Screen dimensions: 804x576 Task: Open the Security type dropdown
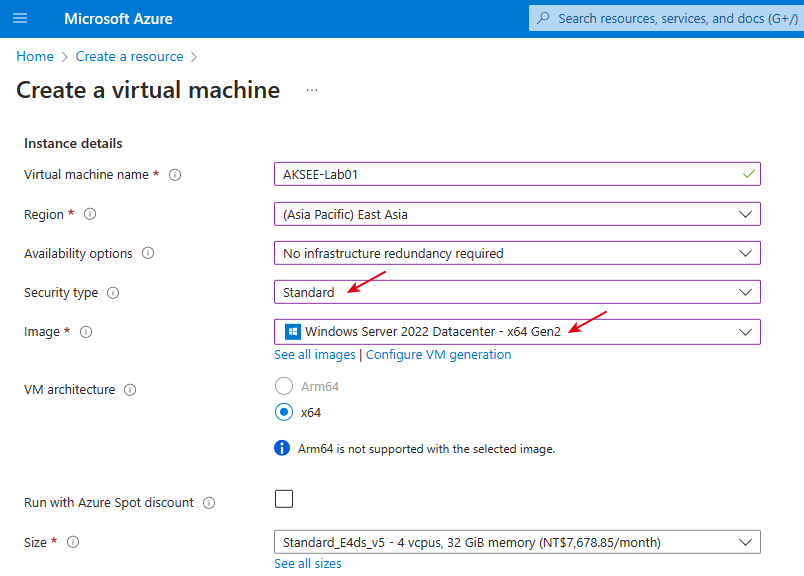[x=517, y=292]
